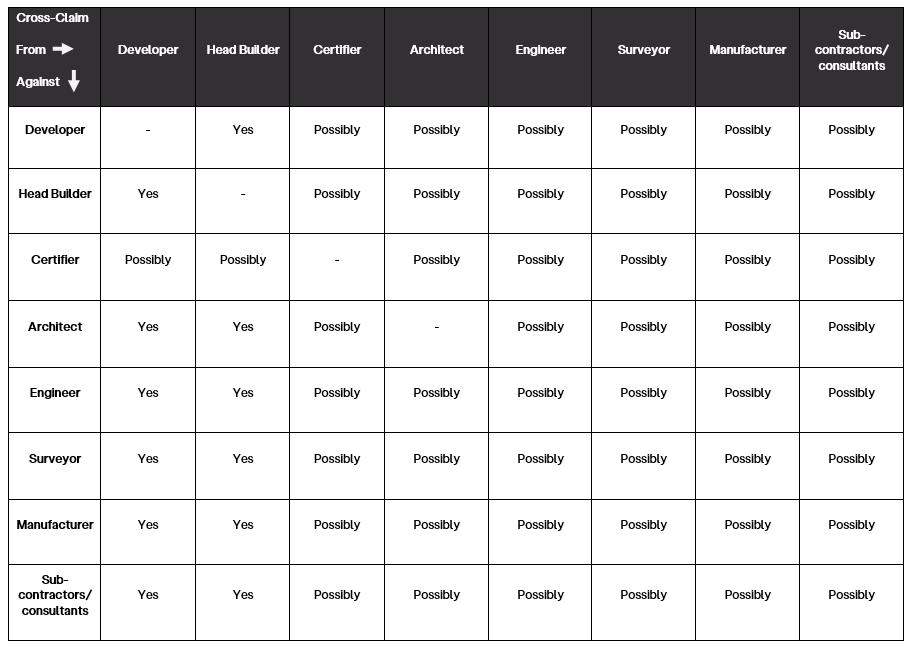This screenshot has height=650, width=912.
Task: Select the Head Builder column header
Action: point(243,50)
